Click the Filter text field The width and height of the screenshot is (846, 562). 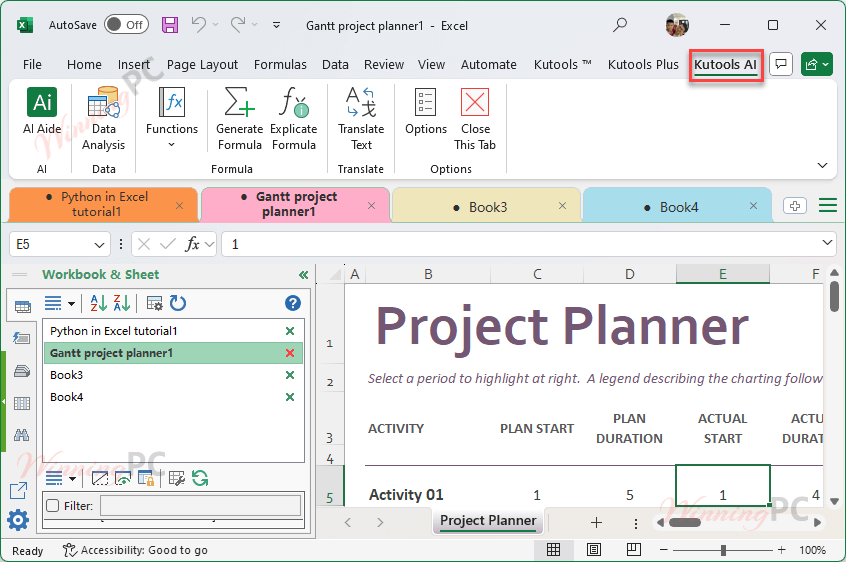tap(200, 506)
